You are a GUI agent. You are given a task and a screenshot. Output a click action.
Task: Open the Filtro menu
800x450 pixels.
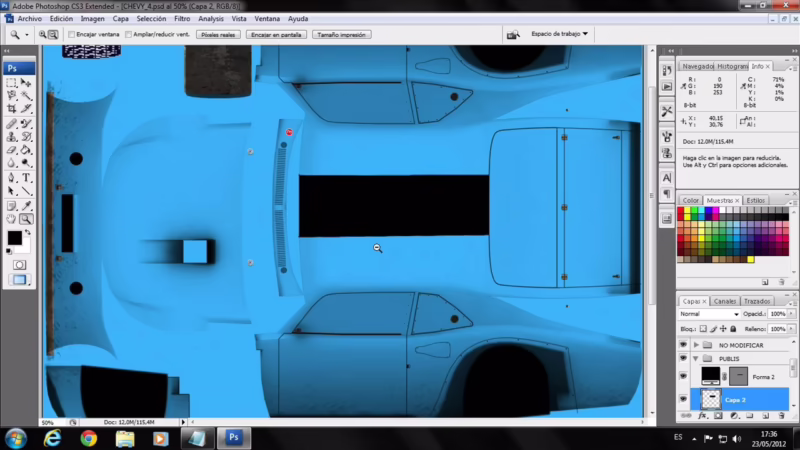point(182,18)
